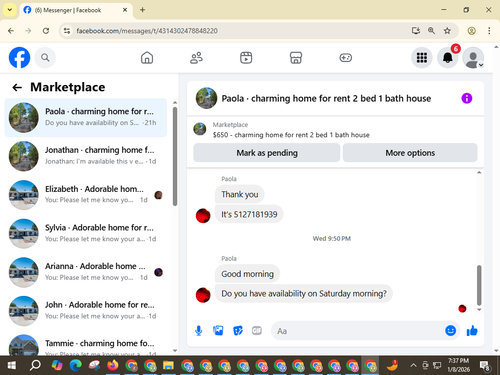The width and height of the screenshot is (500, 375).
Task: Click the back arrow beside Marketplace heading
Action: [17, 87]
